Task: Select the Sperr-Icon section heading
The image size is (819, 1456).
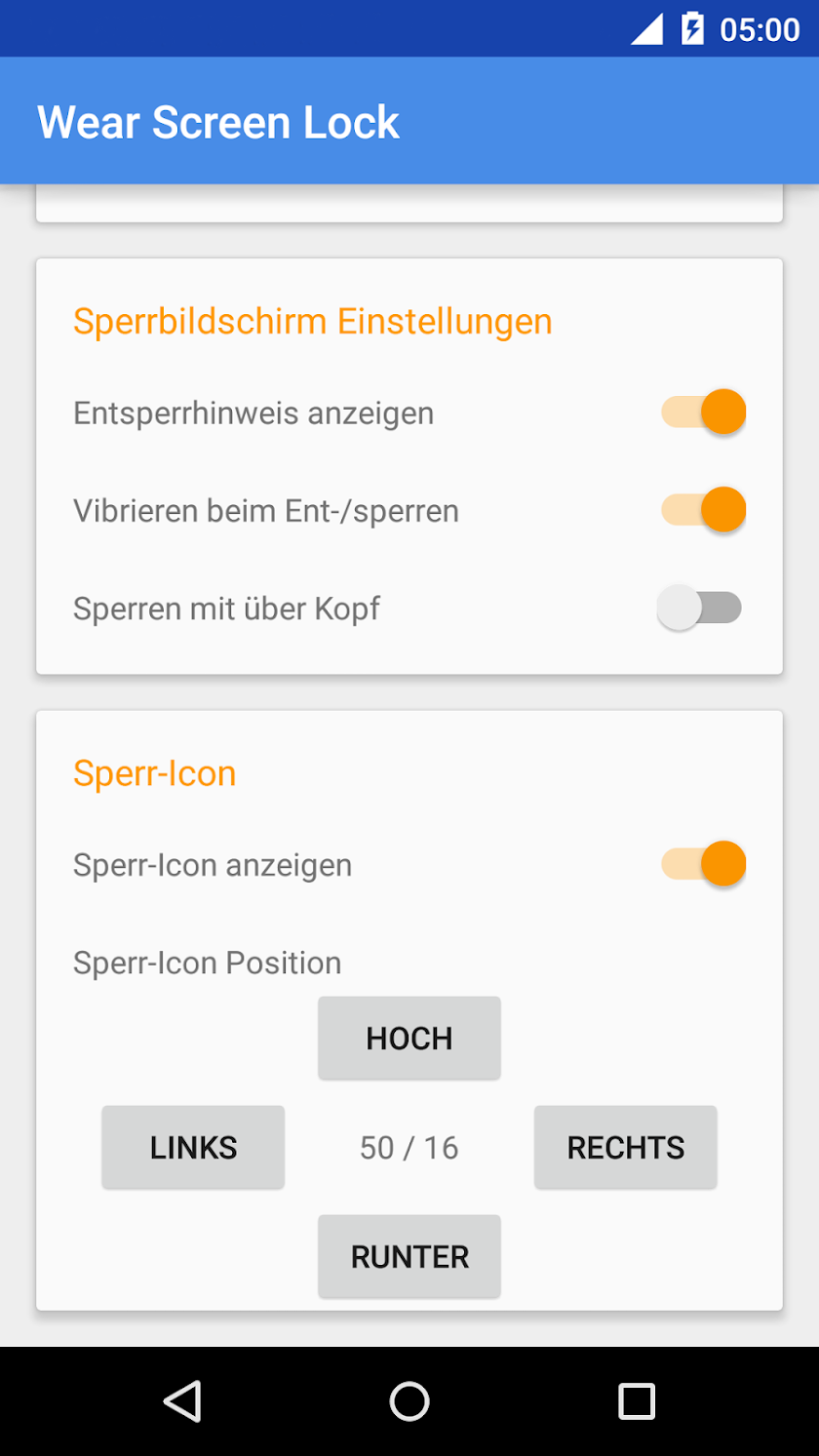Action: [155, 773]
